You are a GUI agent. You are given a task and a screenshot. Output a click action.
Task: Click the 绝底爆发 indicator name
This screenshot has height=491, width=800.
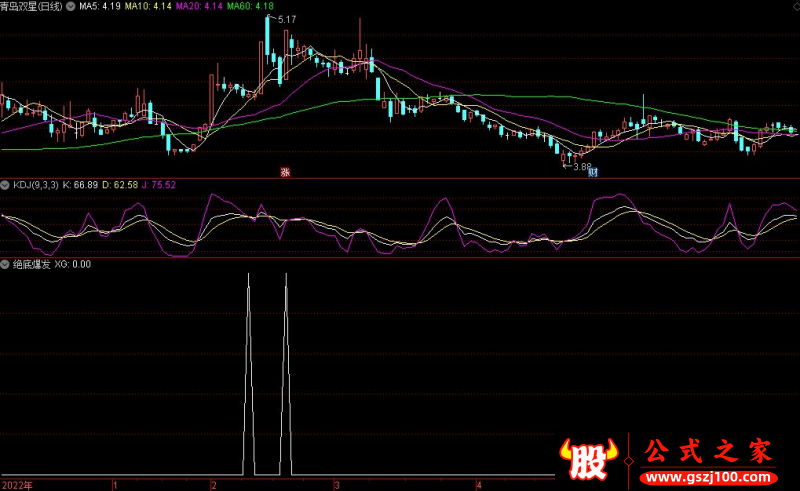30,265
